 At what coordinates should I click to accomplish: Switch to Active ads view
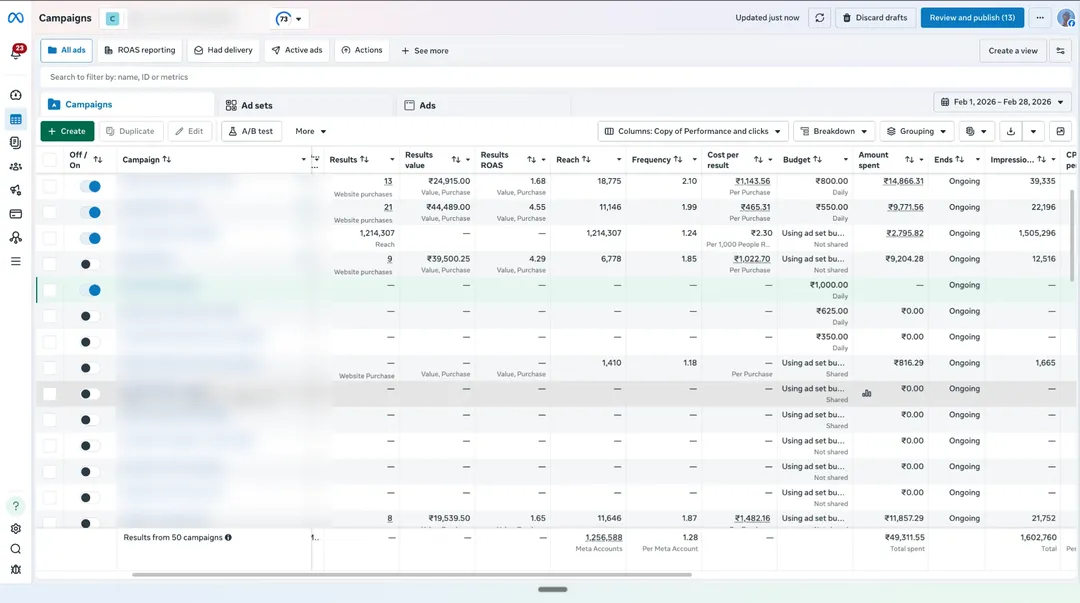(297, 50)
